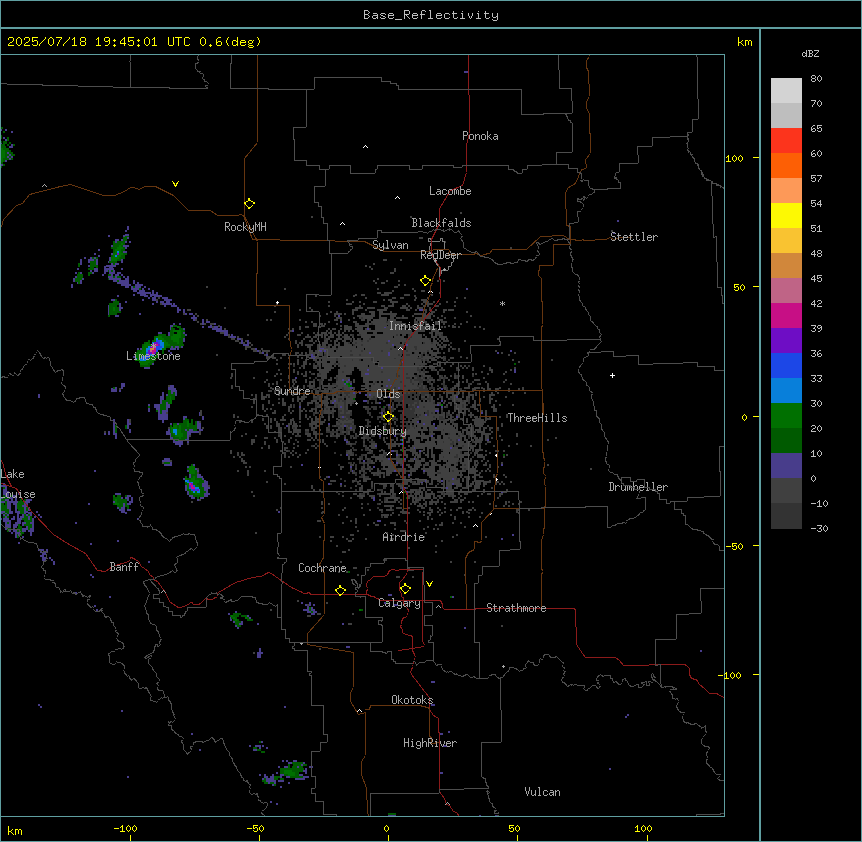
Task: Select the yellow diamond marker between Olds and Didsbury
Action: 389,417
